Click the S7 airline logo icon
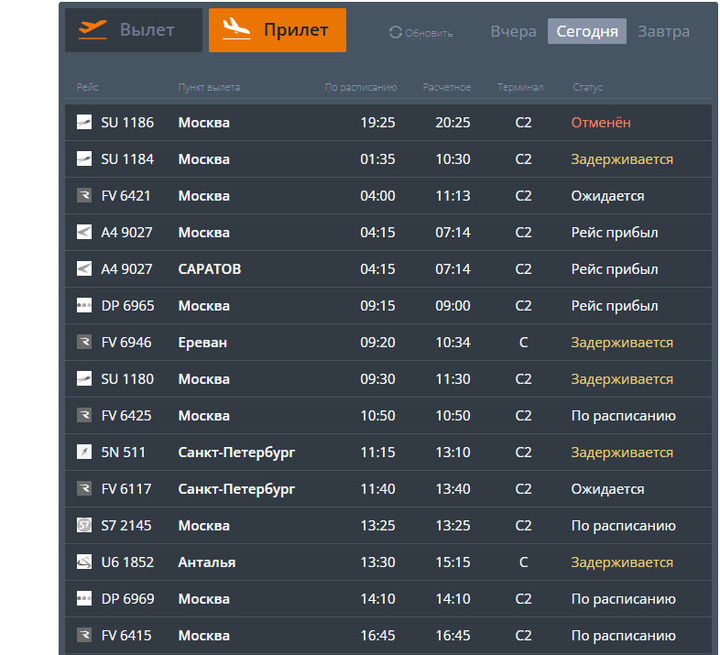720x655 pixels. [84, 526]
